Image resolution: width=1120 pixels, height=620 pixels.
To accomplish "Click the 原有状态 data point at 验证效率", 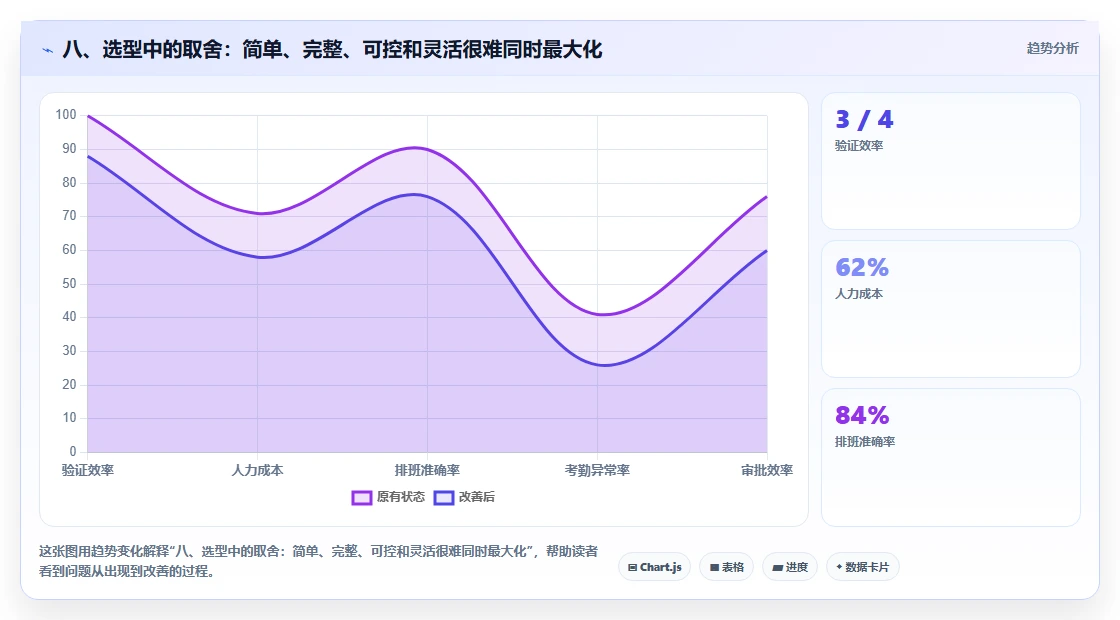I will 88,116.
